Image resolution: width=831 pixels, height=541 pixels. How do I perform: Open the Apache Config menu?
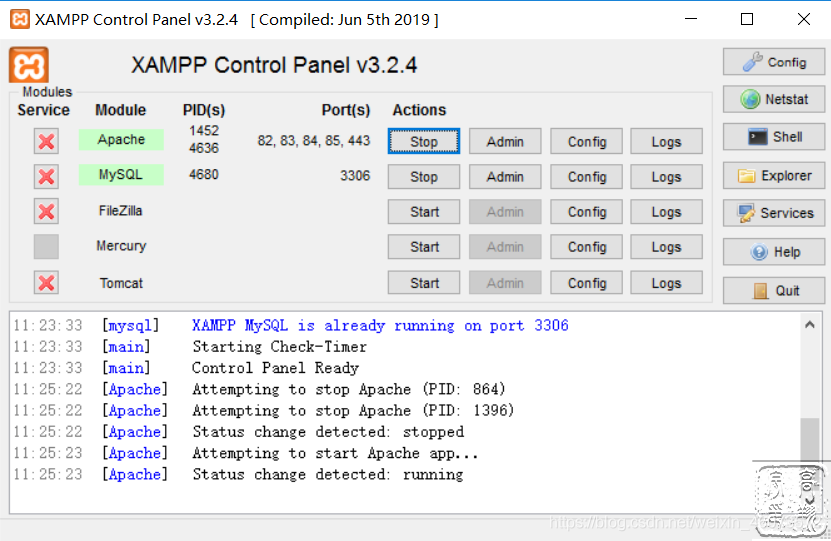(586, 141)
